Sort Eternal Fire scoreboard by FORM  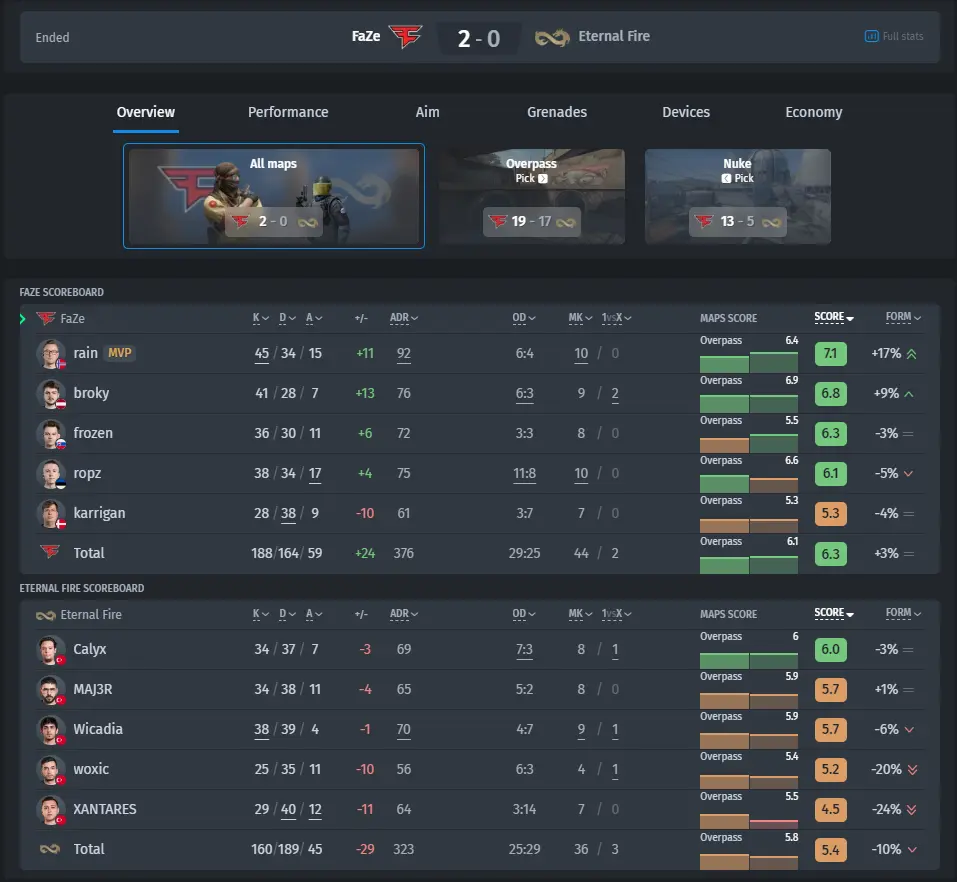tap(903, 613)
